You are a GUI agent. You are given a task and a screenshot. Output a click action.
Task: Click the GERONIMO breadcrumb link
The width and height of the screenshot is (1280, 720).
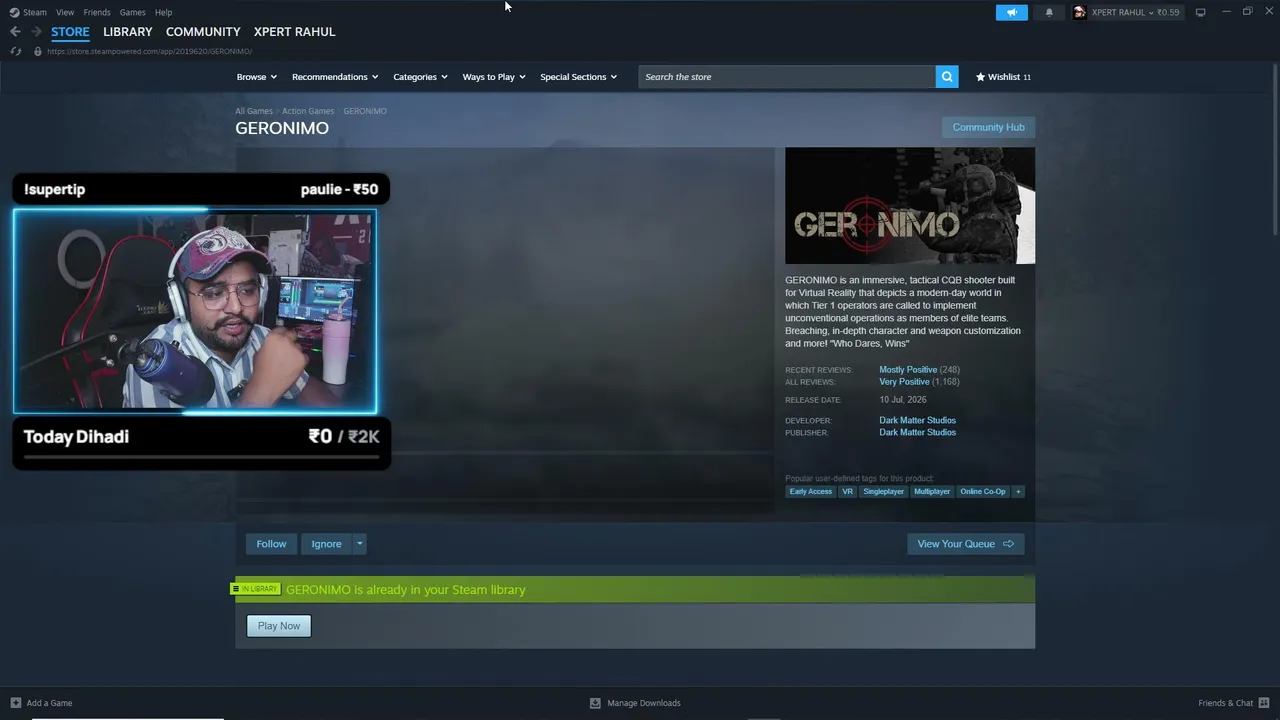pyautogui.click(x=365, y=111)
